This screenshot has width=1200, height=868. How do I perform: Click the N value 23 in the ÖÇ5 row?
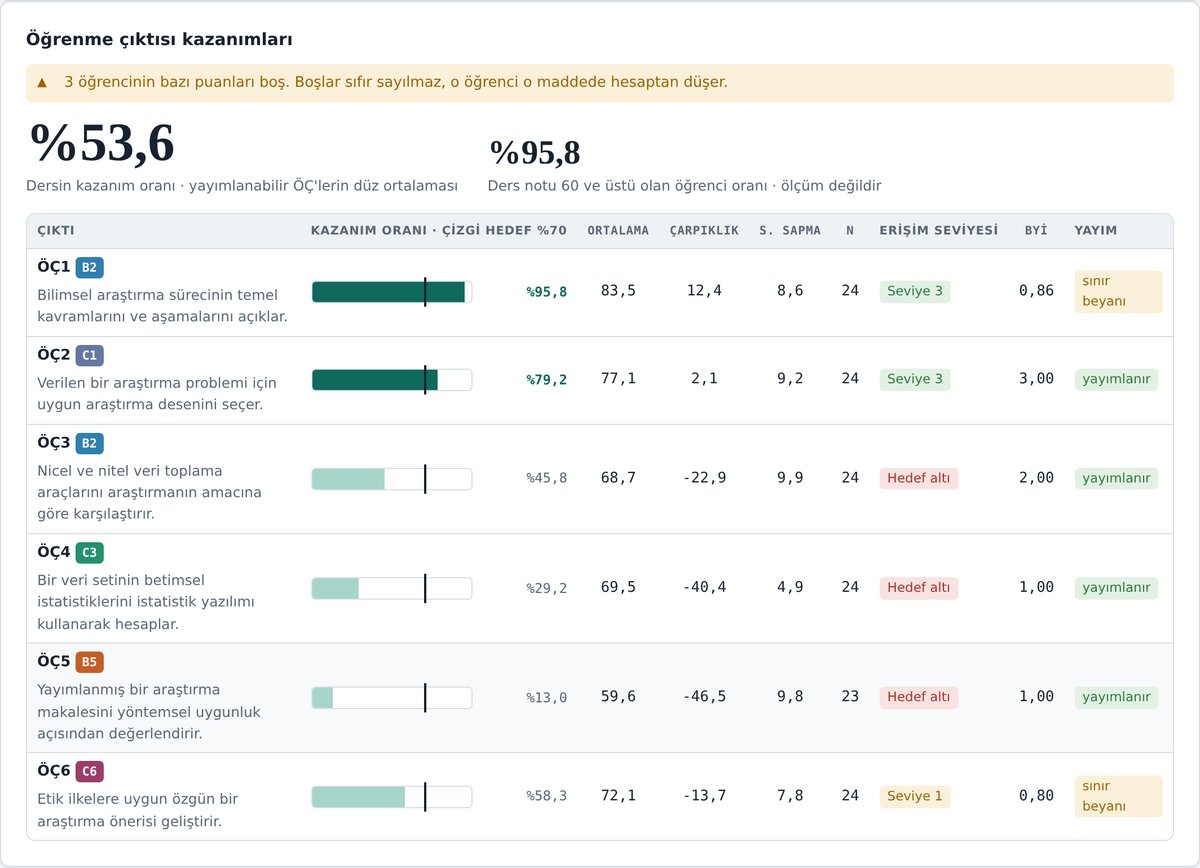[x=850, y=698]
